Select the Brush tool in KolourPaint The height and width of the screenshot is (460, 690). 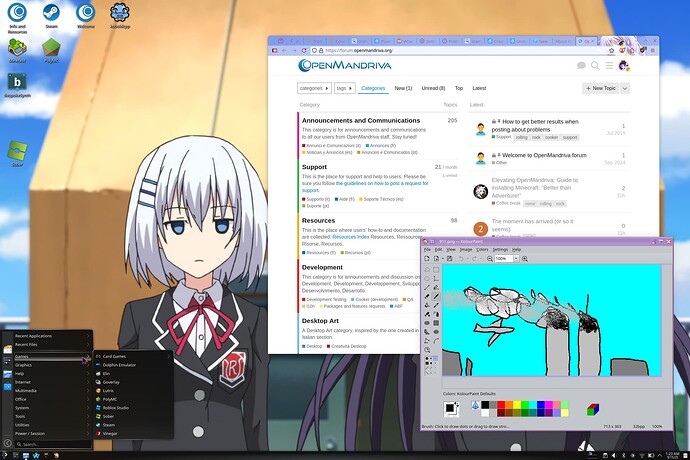tap(436, 296)
